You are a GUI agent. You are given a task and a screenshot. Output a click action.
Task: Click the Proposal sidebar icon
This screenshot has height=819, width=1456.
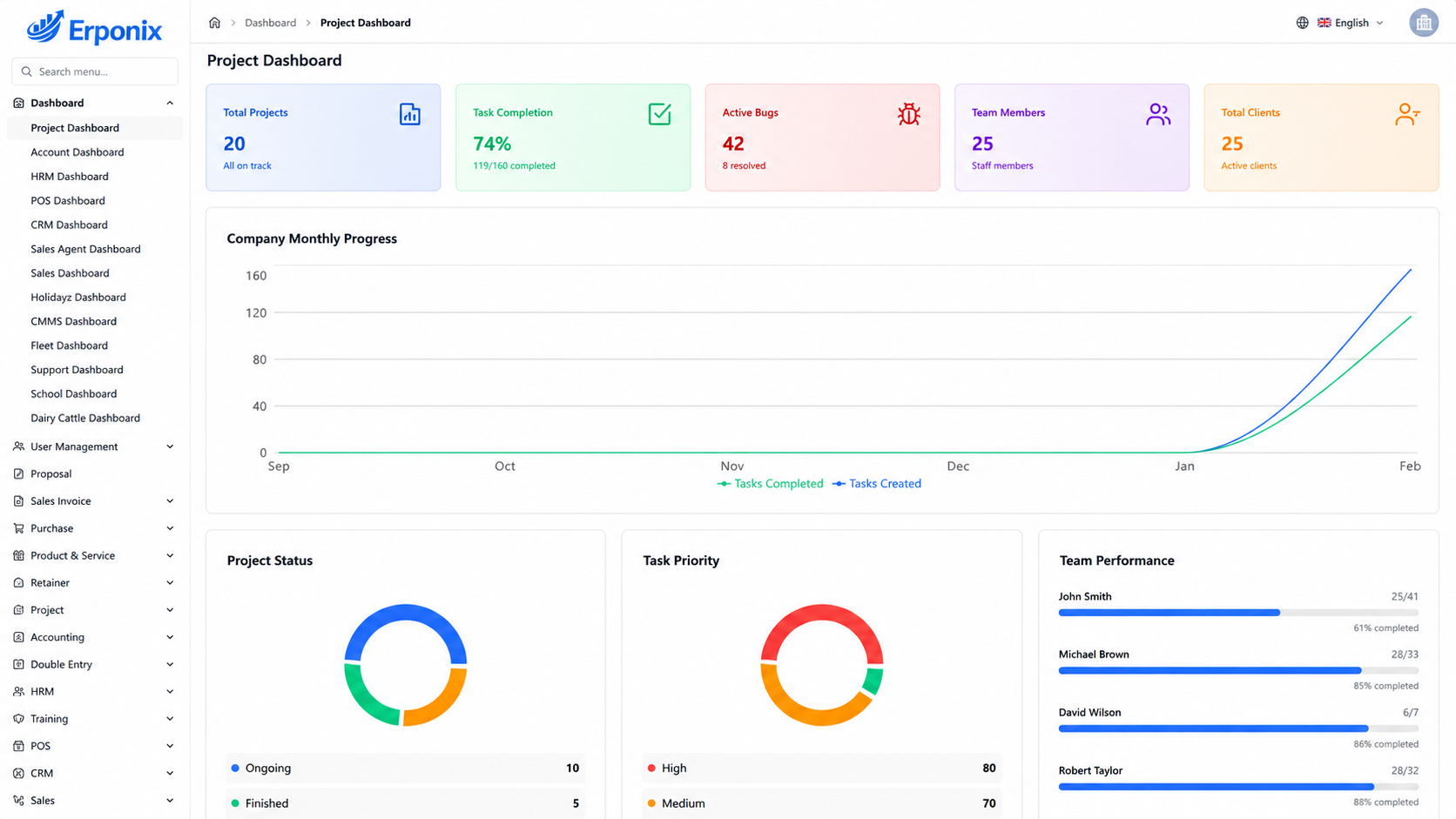coord(18,473)
